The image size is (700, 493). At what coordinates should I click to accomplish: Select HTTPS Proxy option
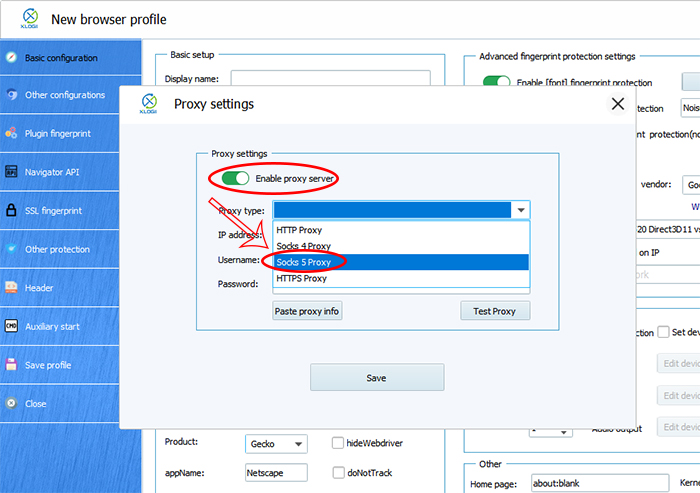click(401, 278)
